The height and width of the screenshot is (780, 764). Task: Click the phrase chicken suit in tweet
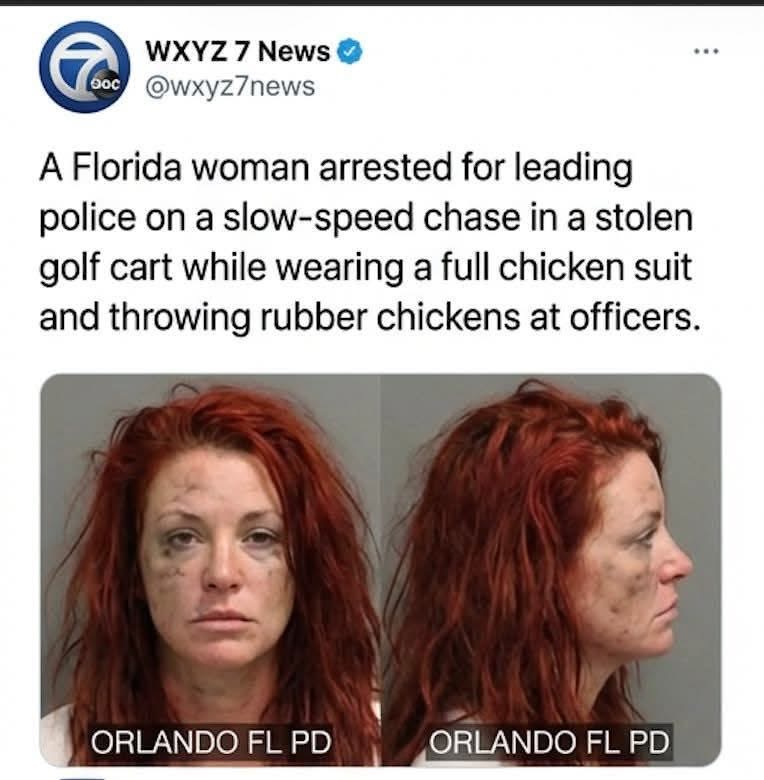tap(595, 268)
